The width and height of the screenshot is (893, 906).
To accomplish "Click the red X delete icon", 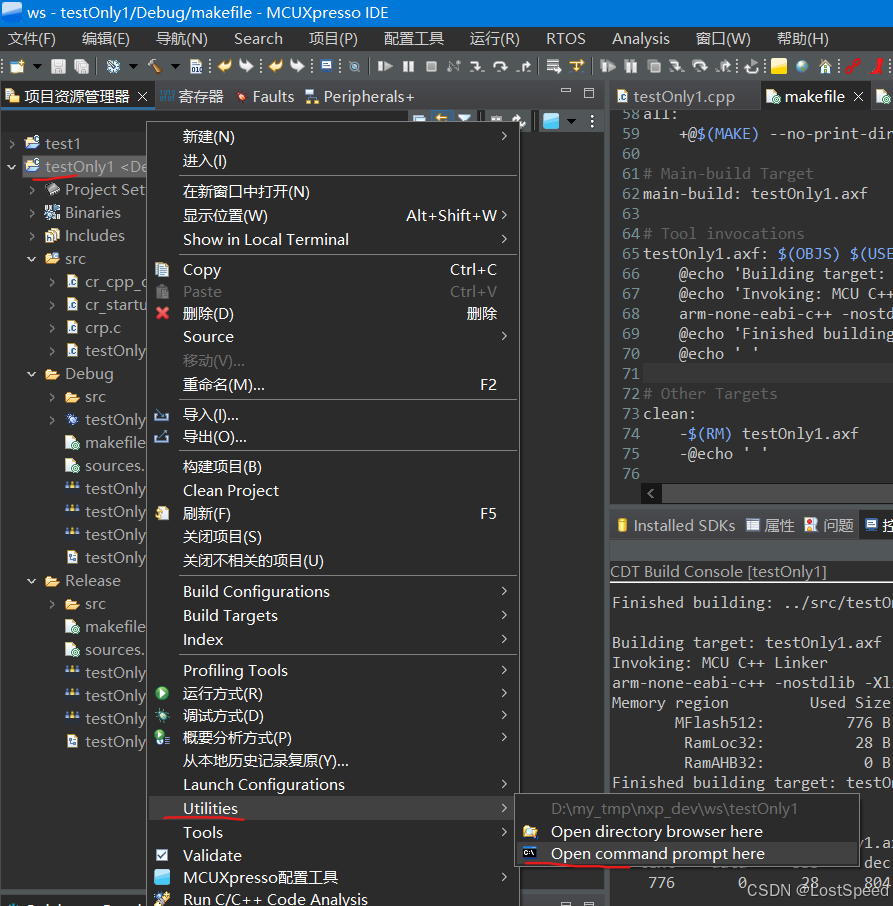I will click(x=163, y=313).
